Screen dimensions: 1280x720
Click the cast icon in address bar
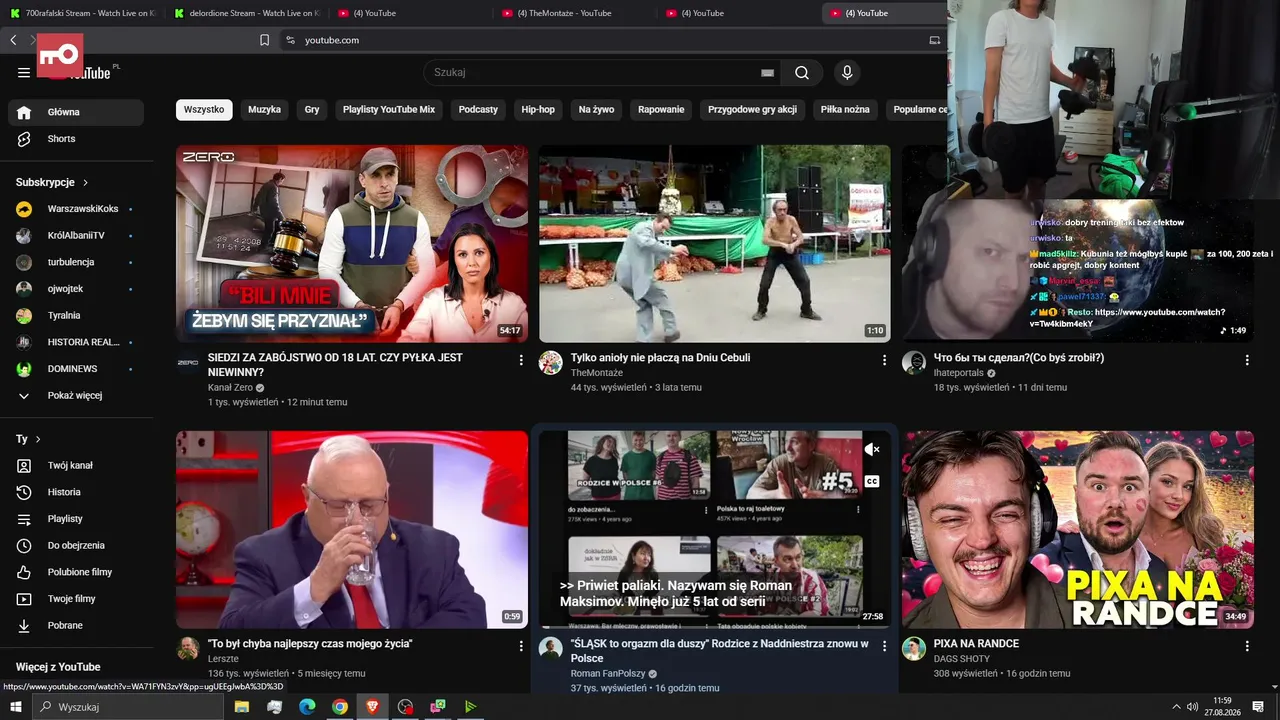(x=935, y=40)
